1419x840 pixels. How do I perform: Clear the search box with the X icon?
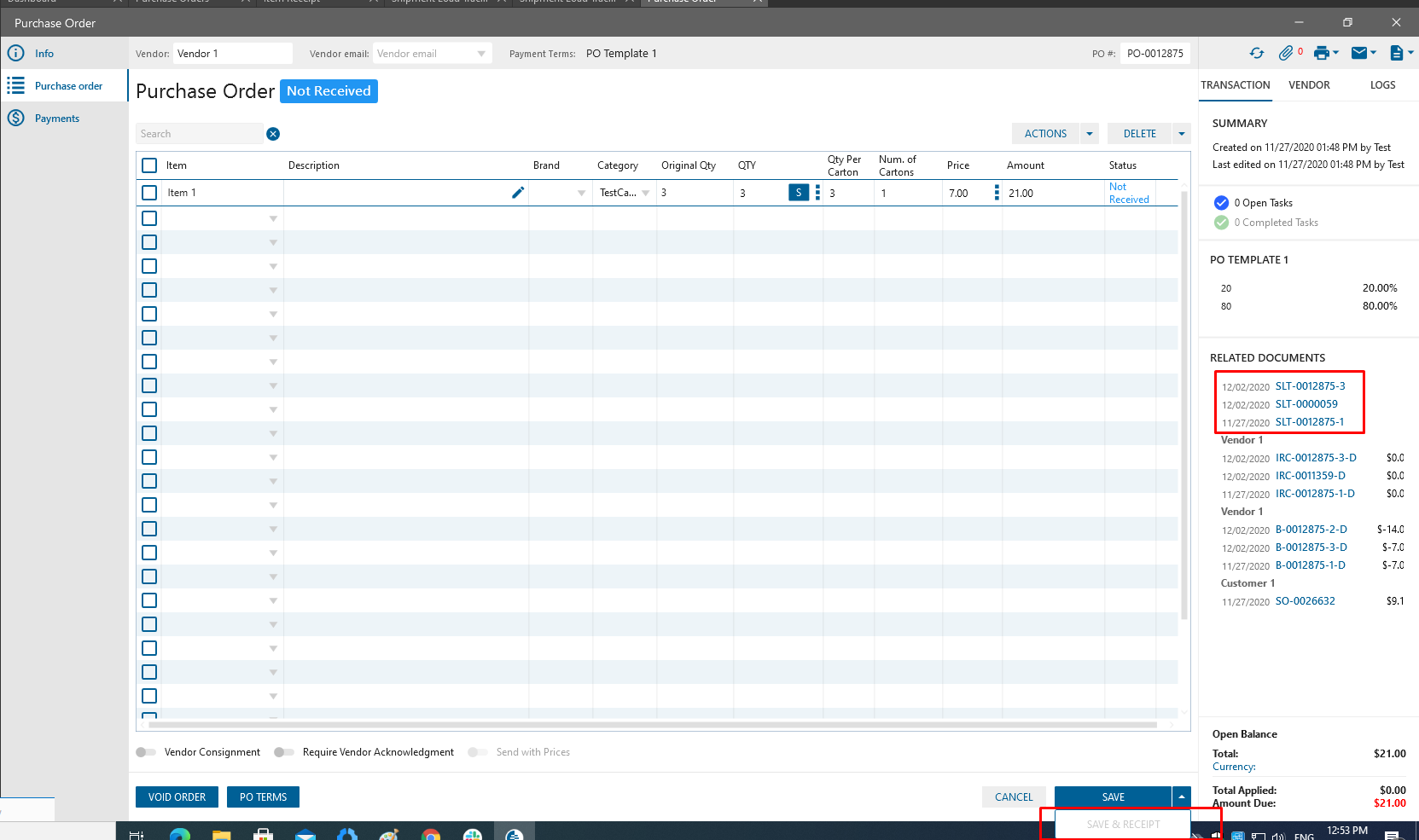(273, 134)
